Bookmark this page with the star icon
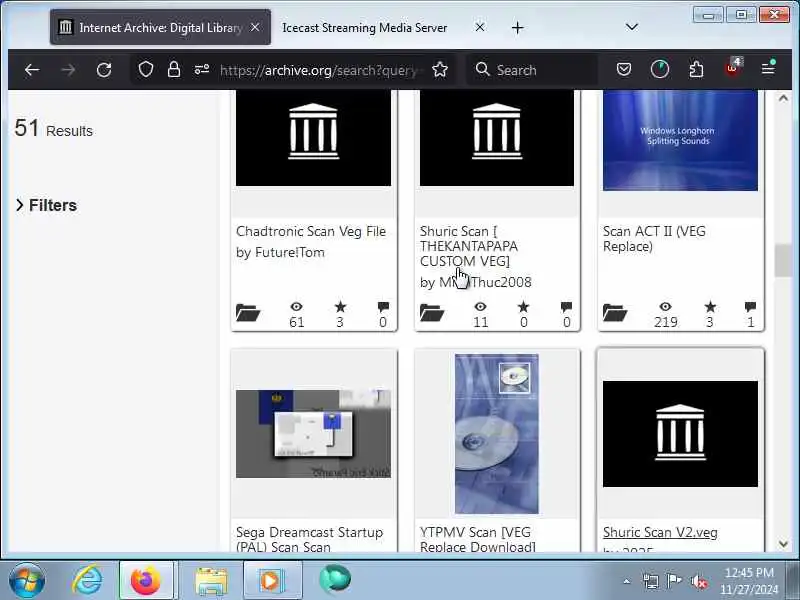Image resolution: width=800 pixels, height=600 pixels. pos(440,69)
